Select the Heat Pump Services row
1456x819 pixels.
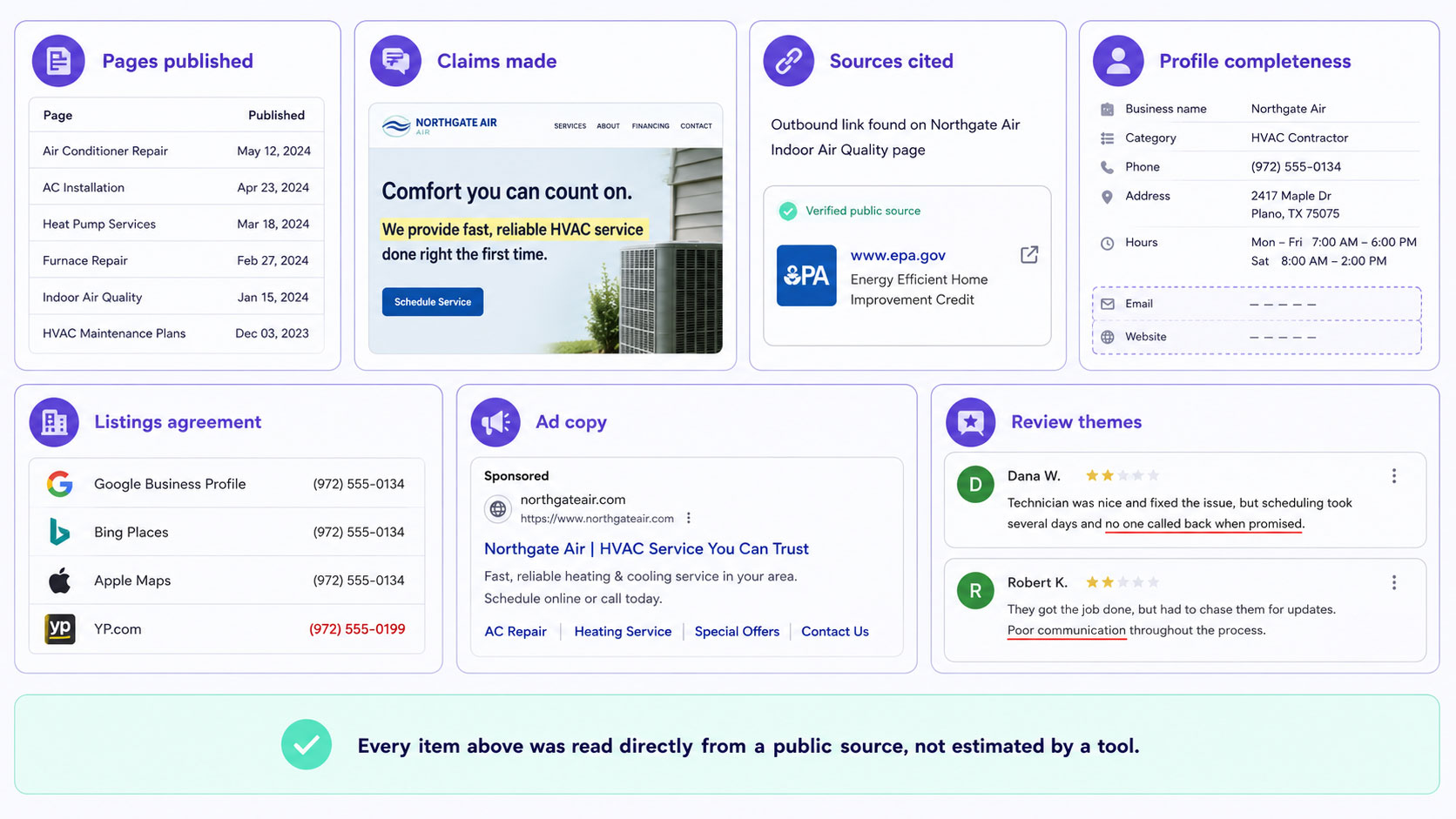(x=177, y=224)
